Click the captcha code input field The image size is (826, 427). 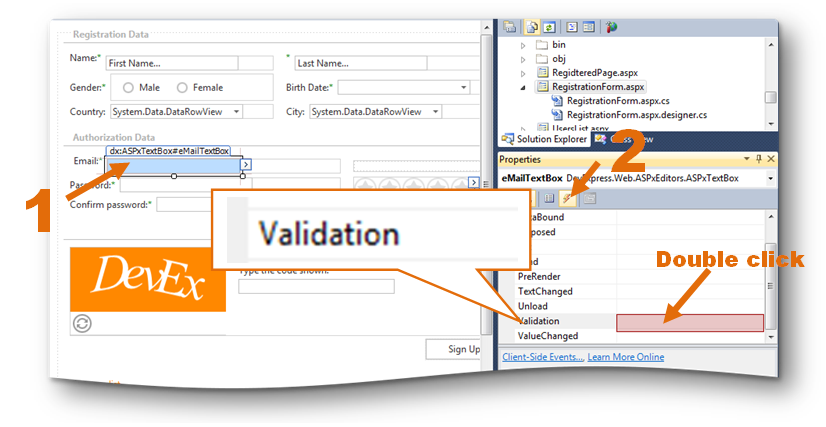(x=316, y=286)
